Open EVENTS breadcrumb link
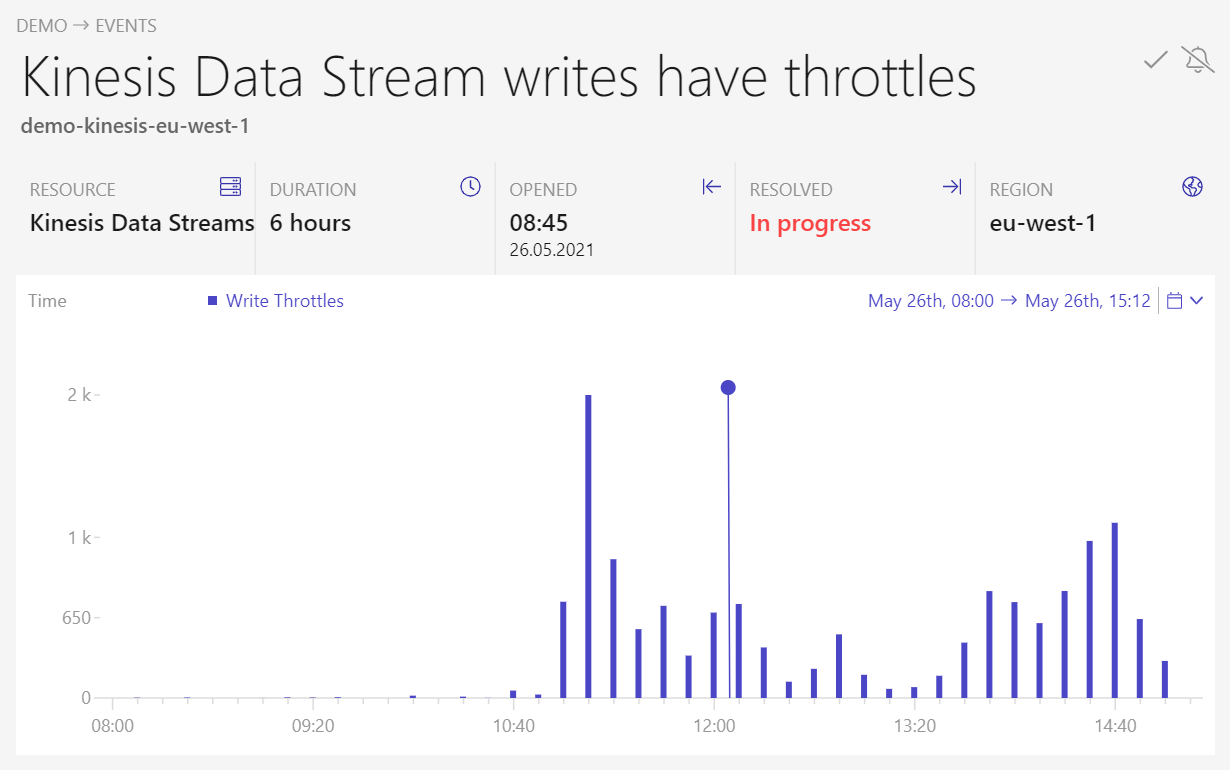This screenshot has width=1230, height=770. [x=126, y=26]
